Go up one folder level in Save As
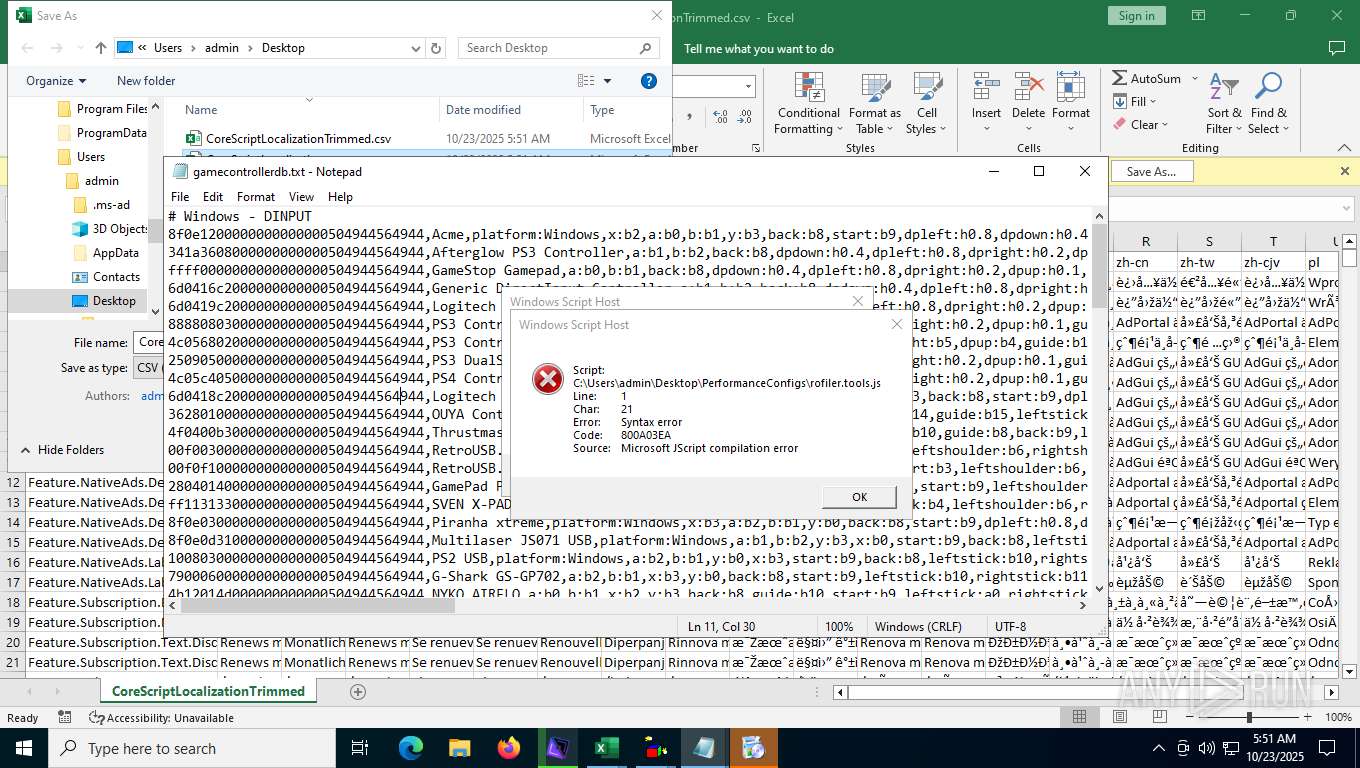This screenshot has height=768, width=1360. tap(101, 47)
